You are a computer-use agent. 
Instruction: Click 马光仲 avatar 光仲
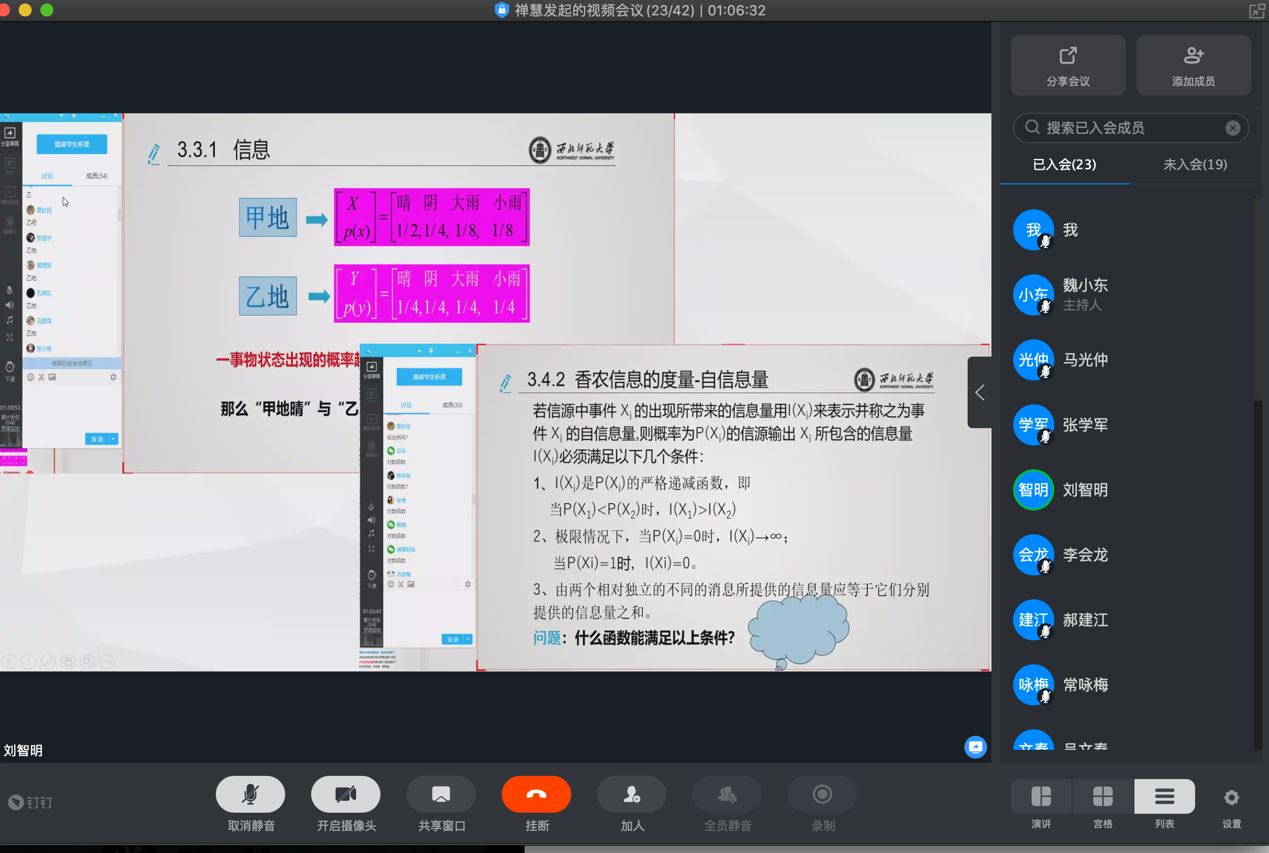[1033, 360]
